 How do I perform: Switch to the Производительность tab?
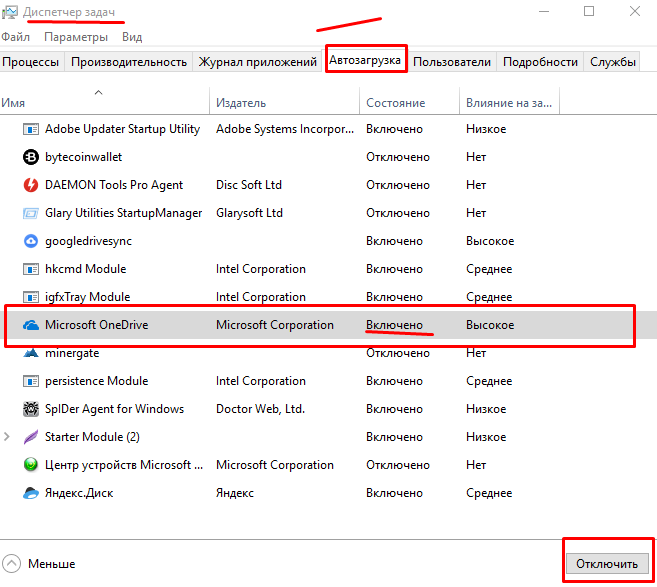click(x=129, y=62)
